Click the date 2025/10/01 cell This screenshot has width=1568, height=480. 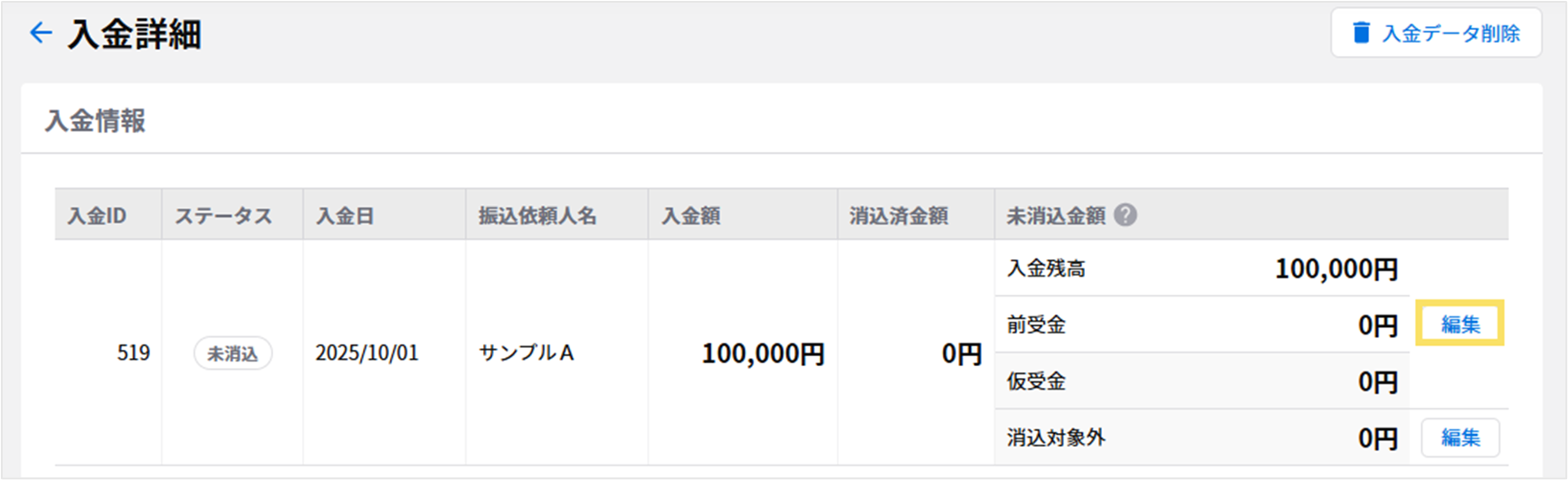[x=366, y=353]
